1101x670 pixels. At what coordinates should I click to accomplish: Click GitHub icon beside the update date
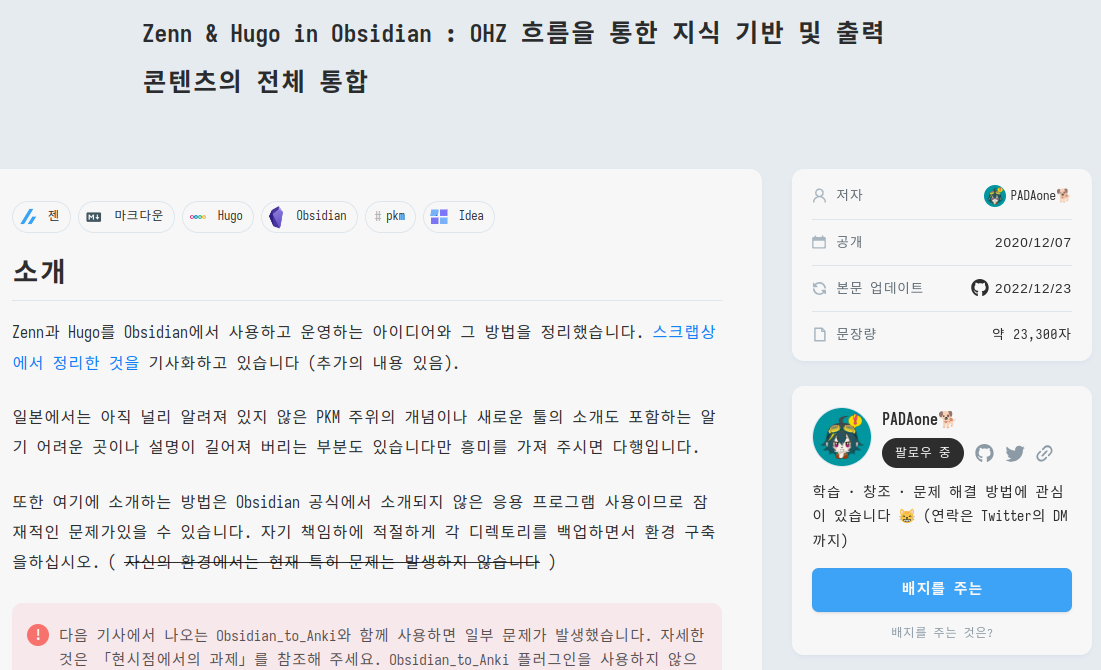[x=980, y=288]
